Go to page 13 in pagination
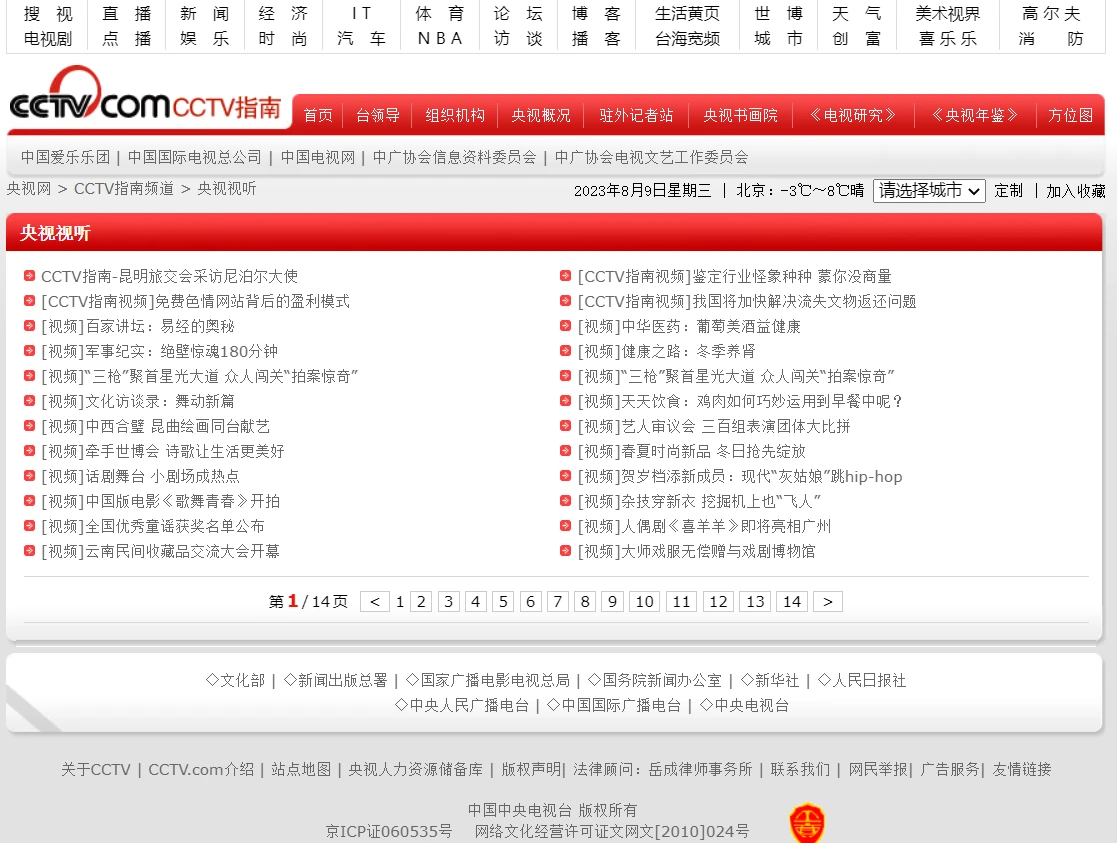Screen dimensions: 1117x843 pos(755,601)
